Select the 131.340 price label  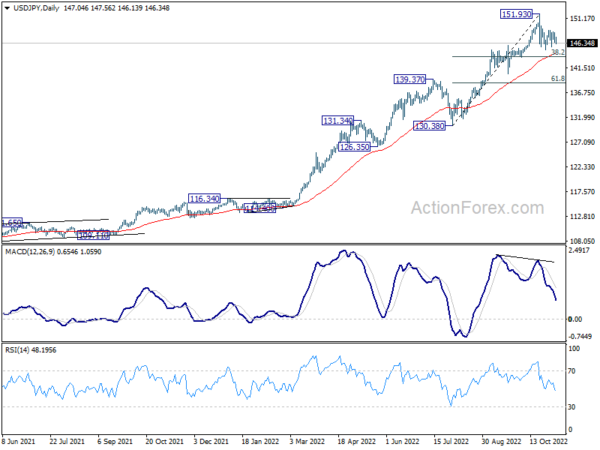339,121
